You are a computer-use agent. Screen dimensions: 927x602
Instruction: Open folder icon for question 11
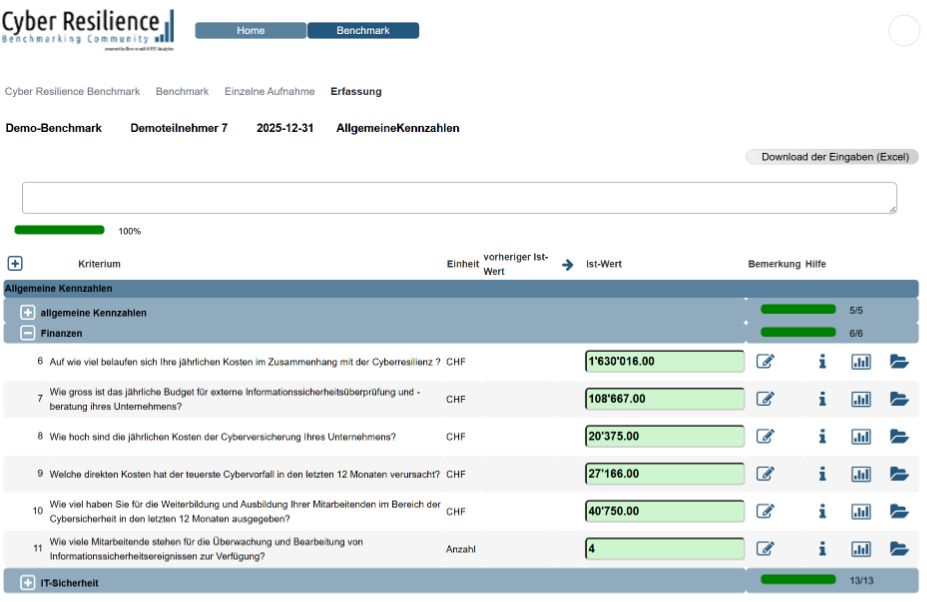[899, 549]
